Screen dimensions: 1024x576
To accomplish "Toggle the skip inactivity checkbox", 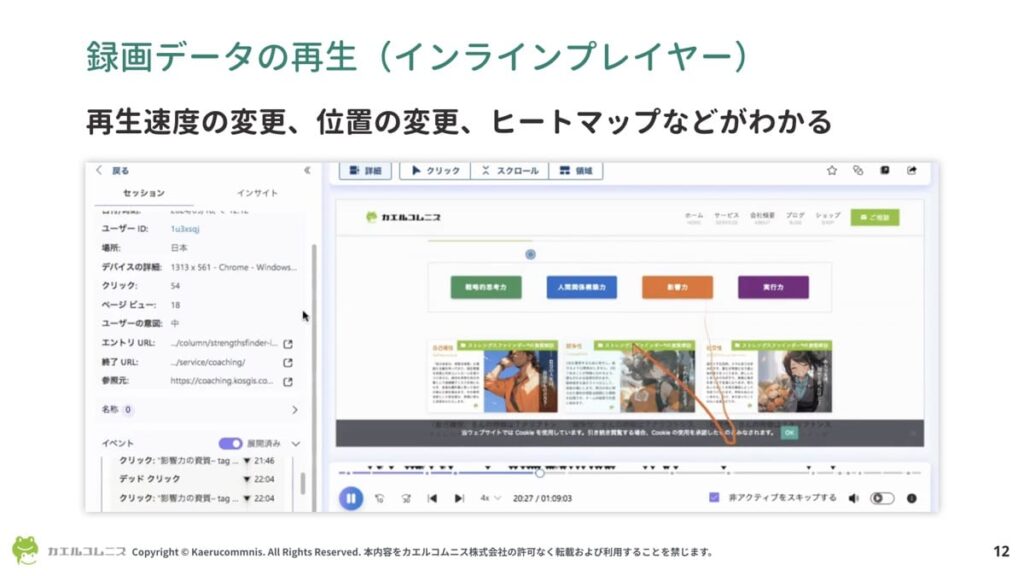I will pos(714,498).
